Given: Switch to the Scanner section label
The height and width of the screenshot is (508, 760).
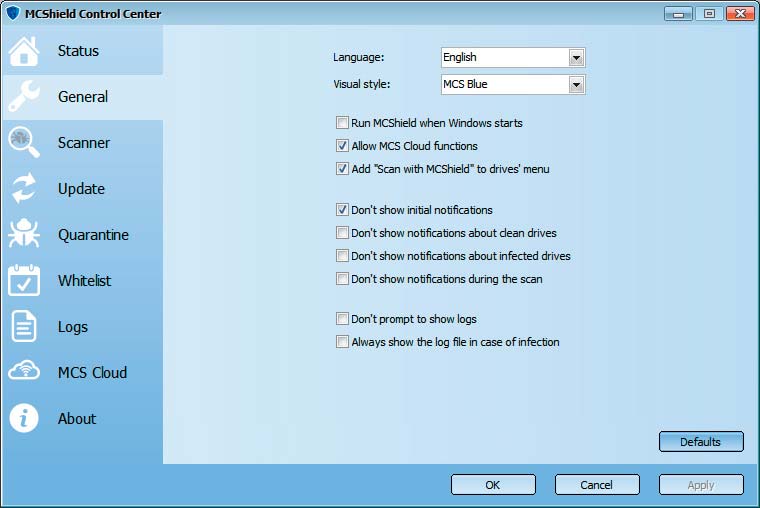Looking at the screenshot, I should 84,143.
